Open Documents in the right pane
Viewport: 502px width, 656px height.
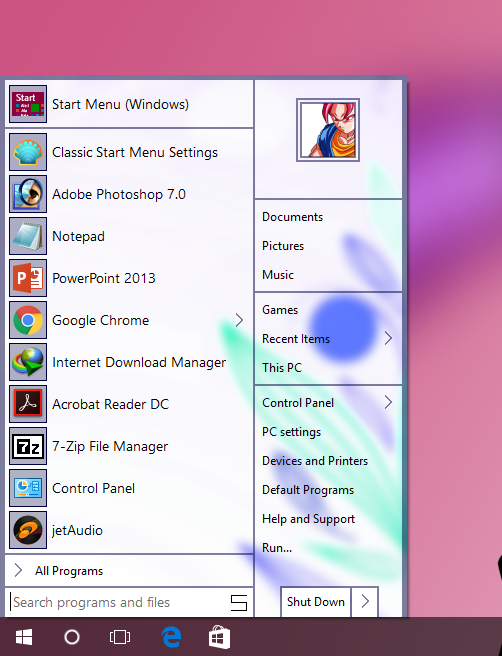pos(292,217)
